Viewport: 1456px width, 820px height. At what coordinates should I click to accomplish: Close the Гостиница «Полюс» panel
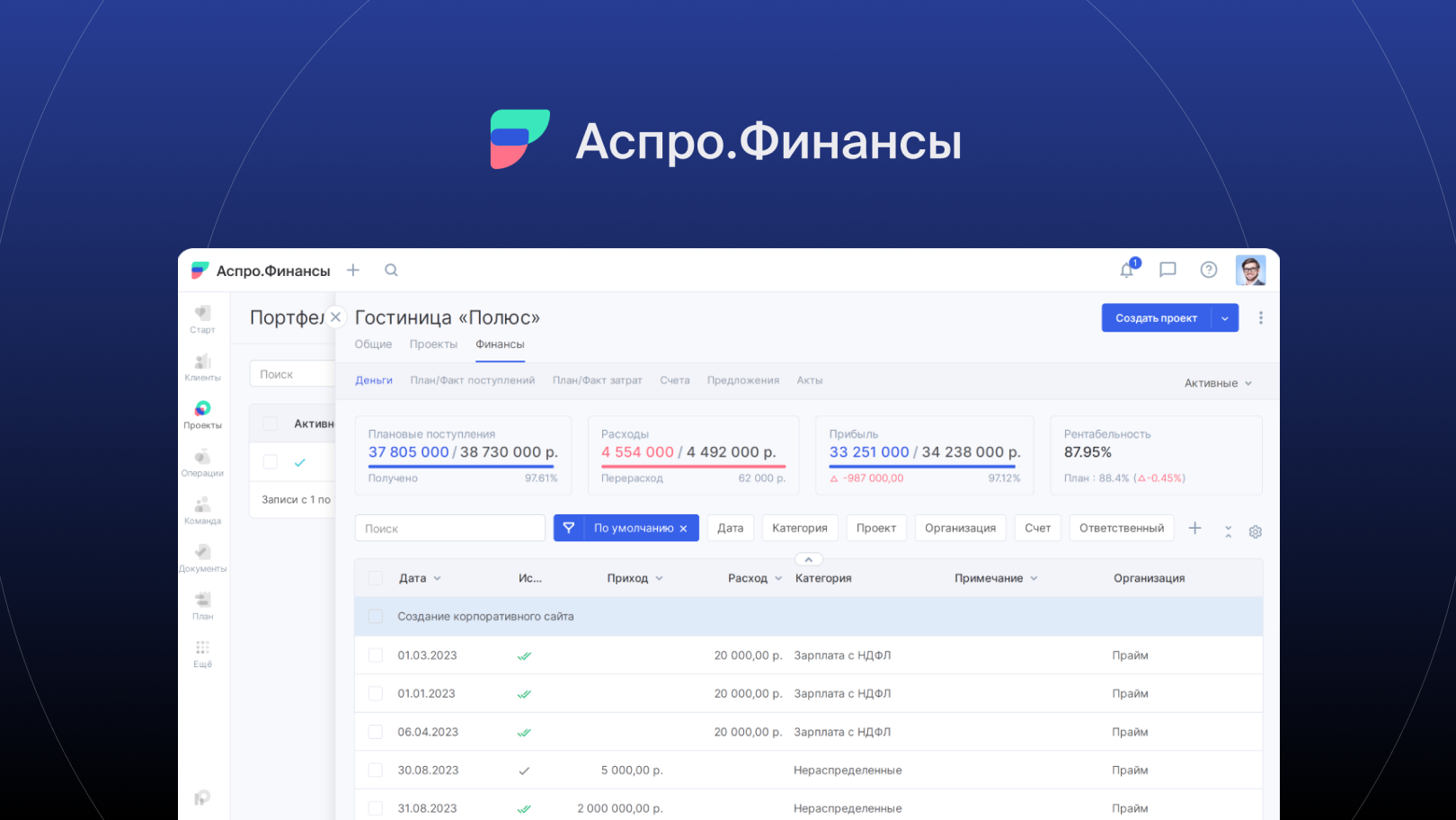click(x=335, y=316)
